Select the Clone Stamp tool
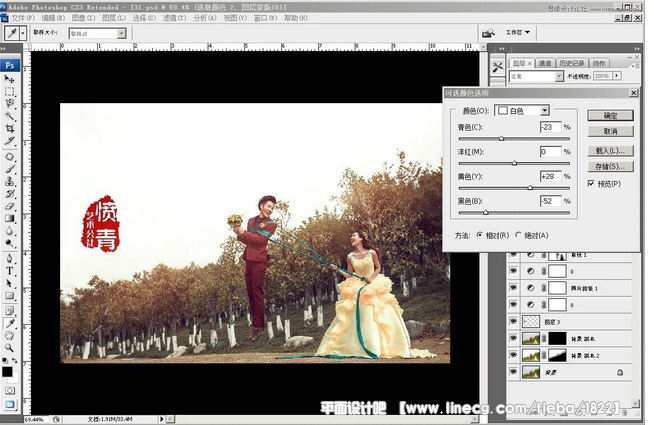654x425 pixels. (x=9, y=181)
